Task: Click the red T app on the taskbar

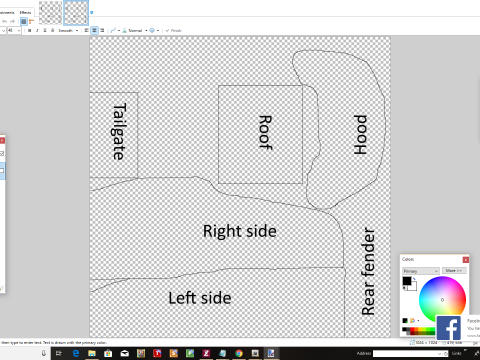Action: coord(157,353)
